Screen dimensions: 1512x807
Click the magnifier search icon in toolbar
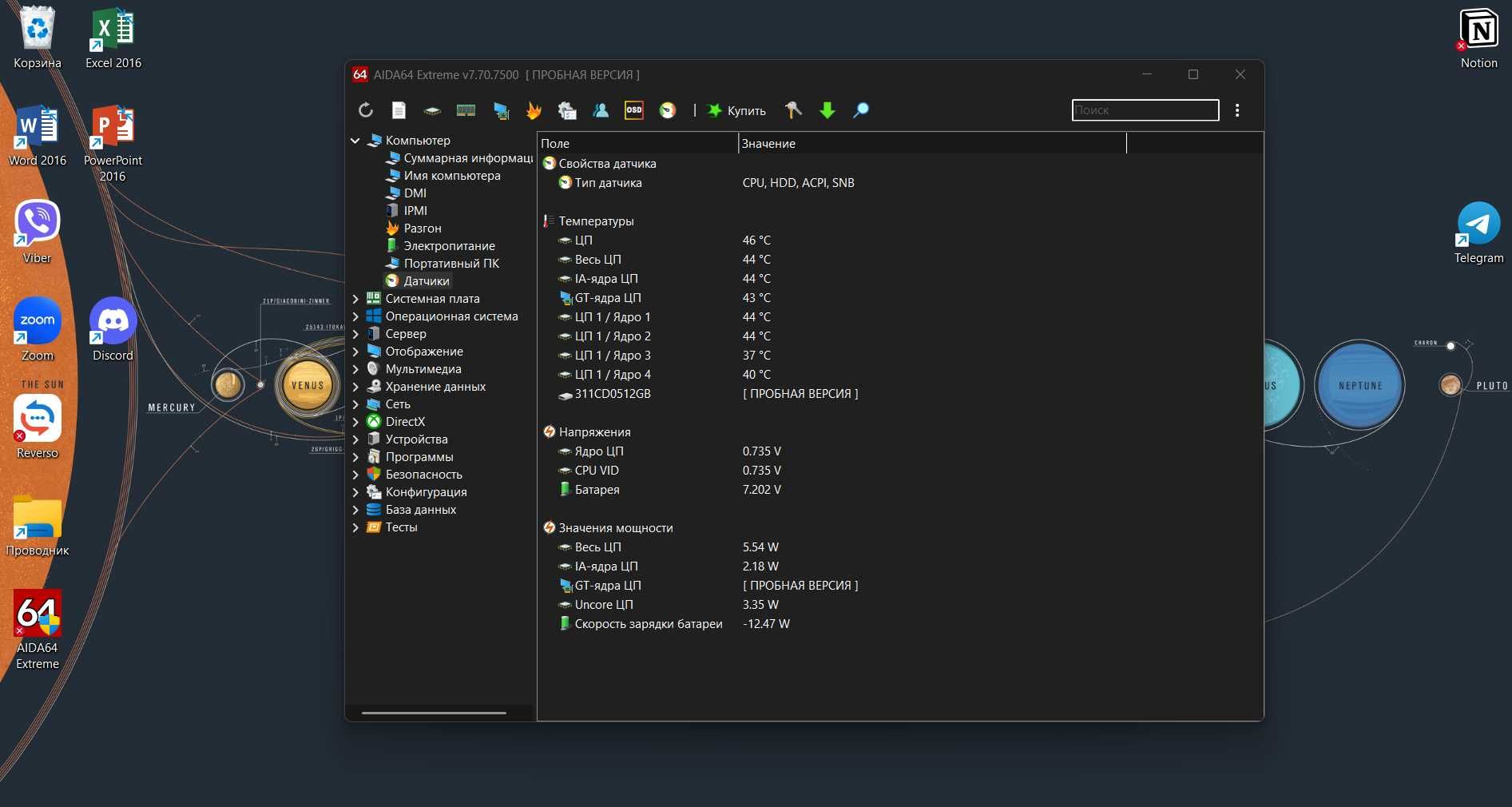(x=861, y=110)
